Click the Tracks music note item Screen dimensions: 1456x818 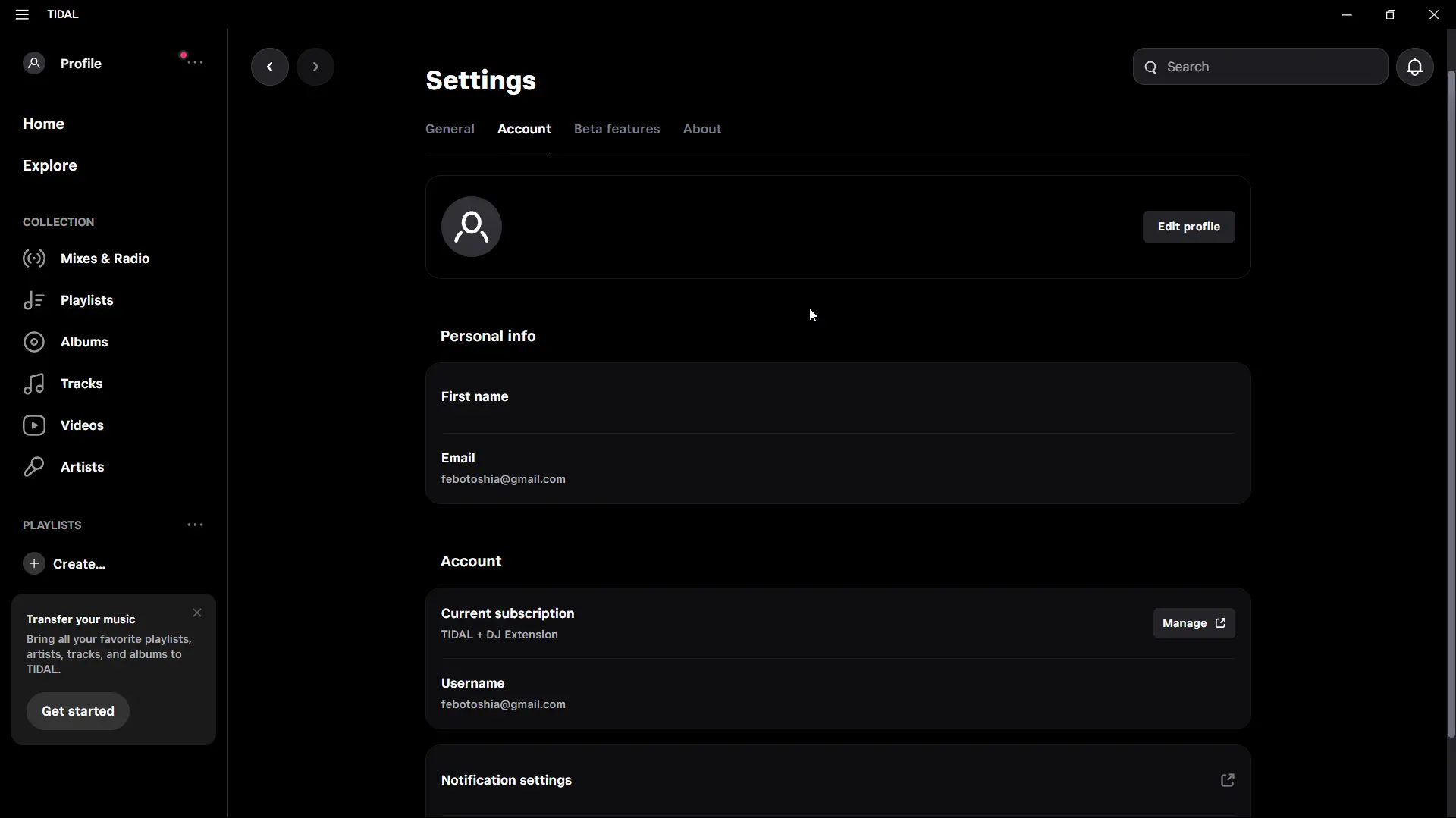pos(63,384)
